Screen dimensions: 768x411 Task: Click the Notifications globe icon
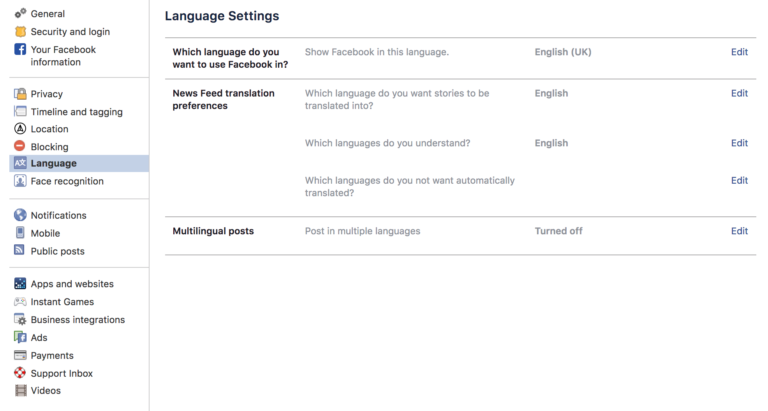tap(20, 215)
